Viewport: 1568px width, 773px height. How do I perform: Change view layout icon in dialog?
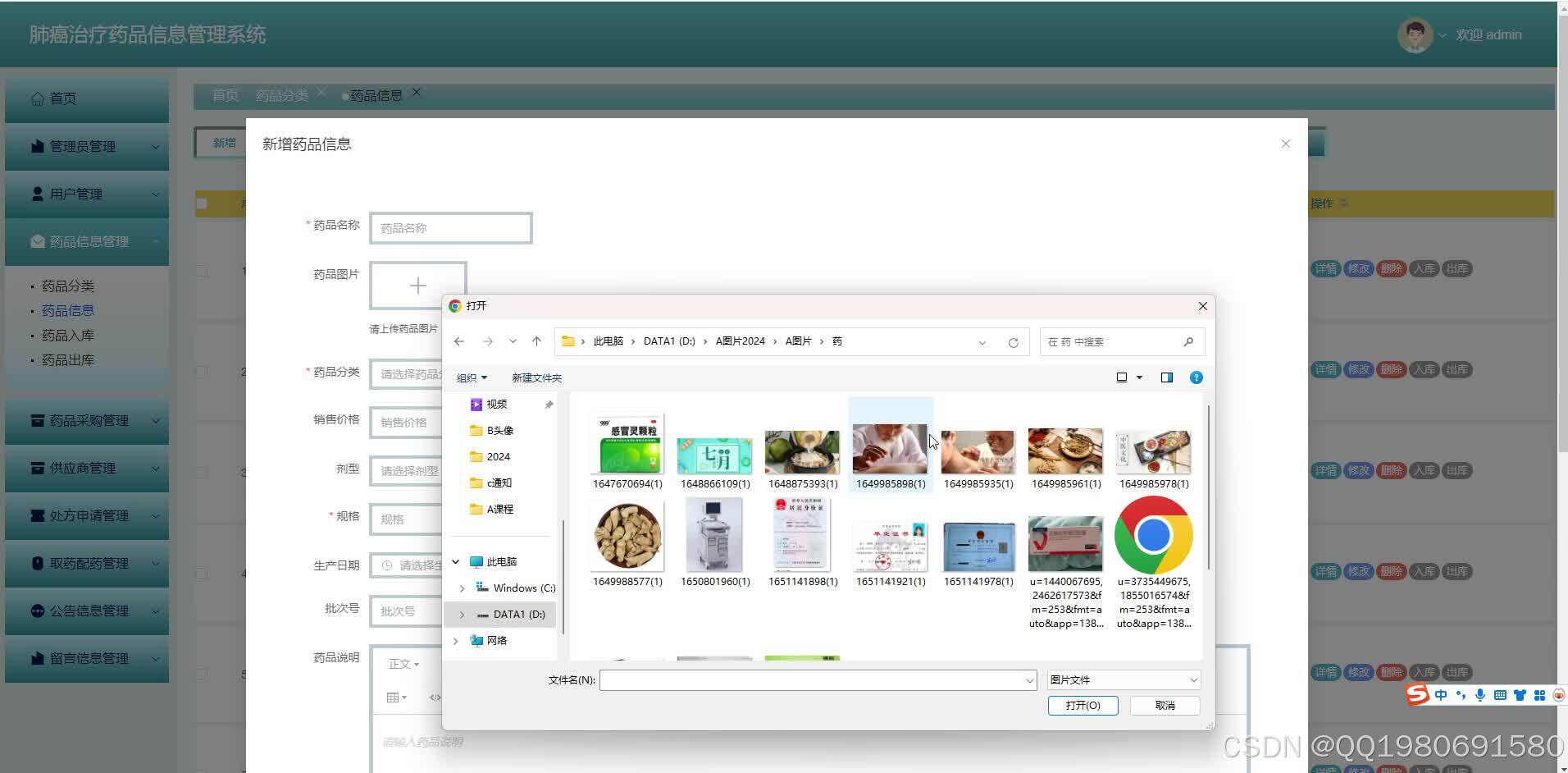click(1122, 377)
